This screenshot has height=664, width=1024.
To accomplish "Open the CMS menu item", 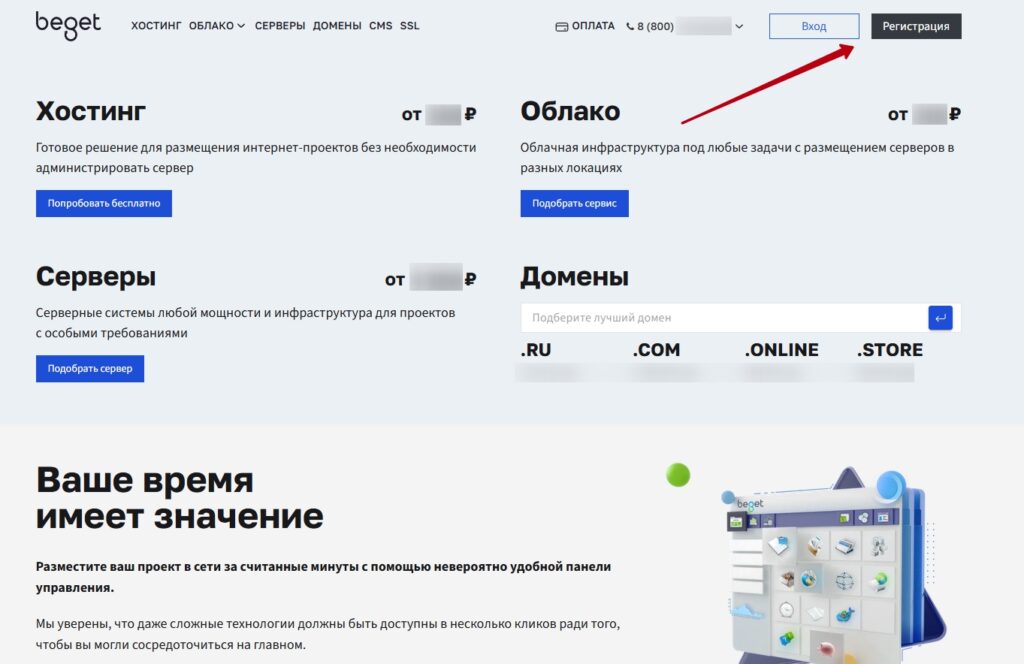I will pos(381,26).
